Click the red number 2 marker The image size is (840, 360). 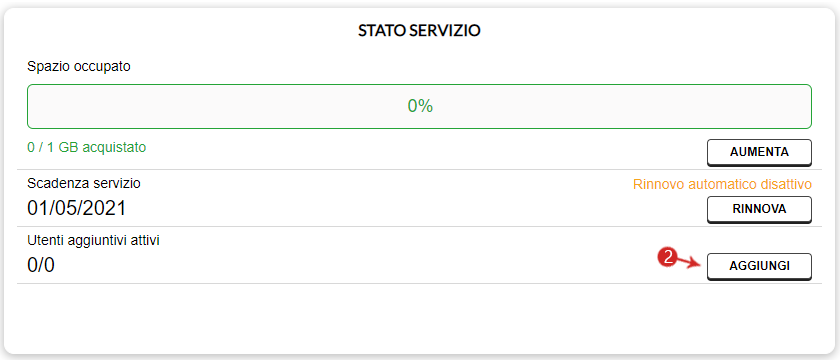(666, 258)
